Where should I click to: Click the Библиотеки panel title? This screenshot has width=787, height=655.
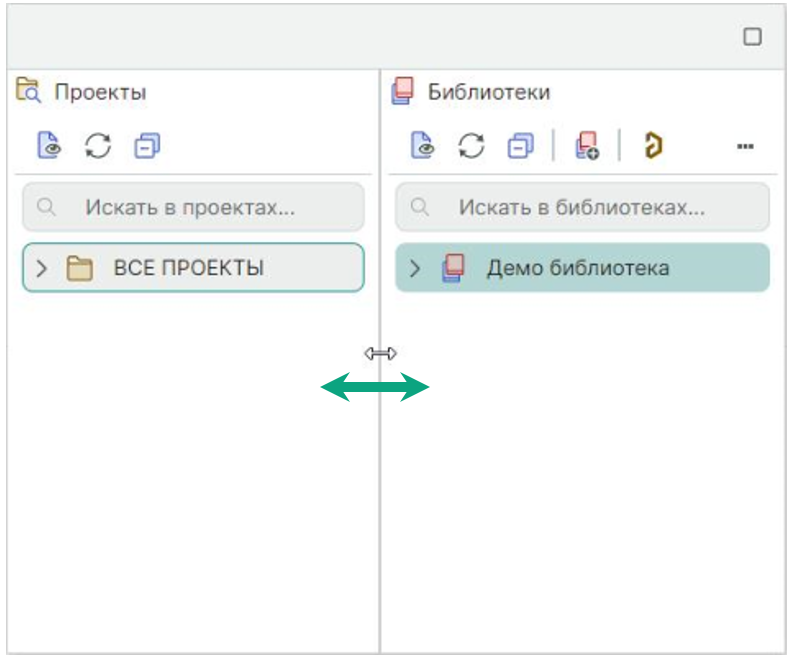(x=489, y=92)
